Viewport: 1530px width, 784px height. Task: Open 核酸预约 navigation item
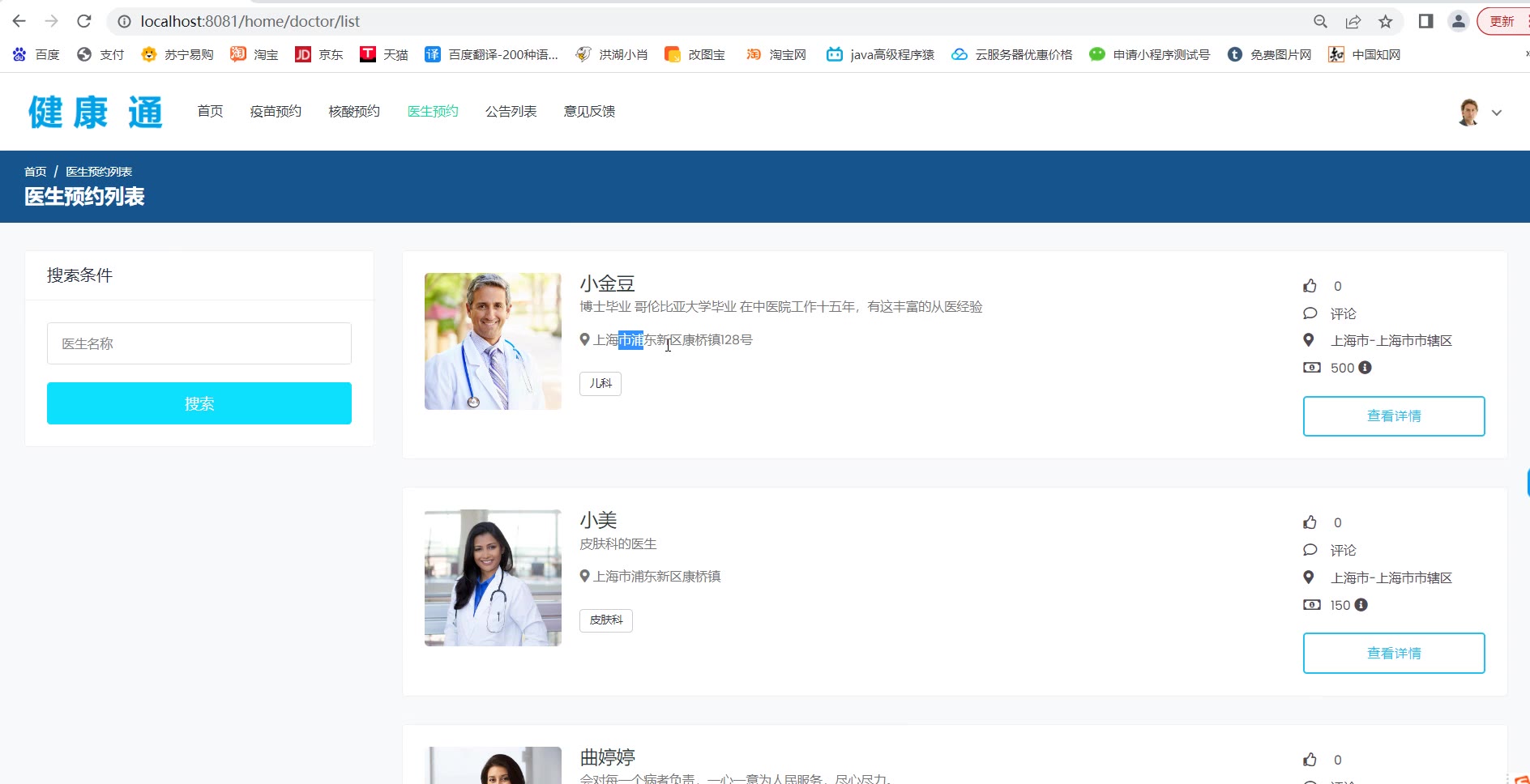354,111
